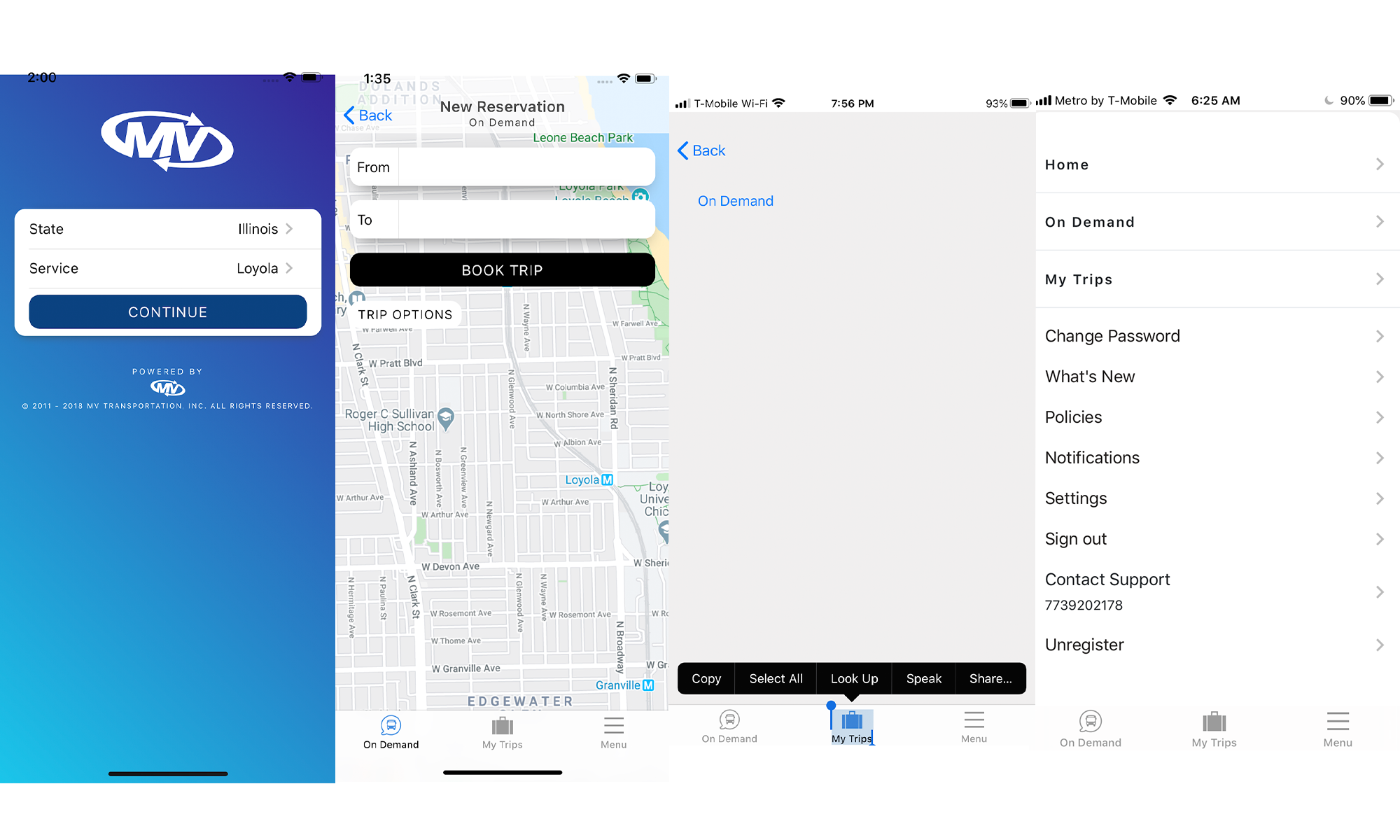1400x840 pixels.
Task: Tap the BOOK TRIP button
Action: click(x=502, y=269)
